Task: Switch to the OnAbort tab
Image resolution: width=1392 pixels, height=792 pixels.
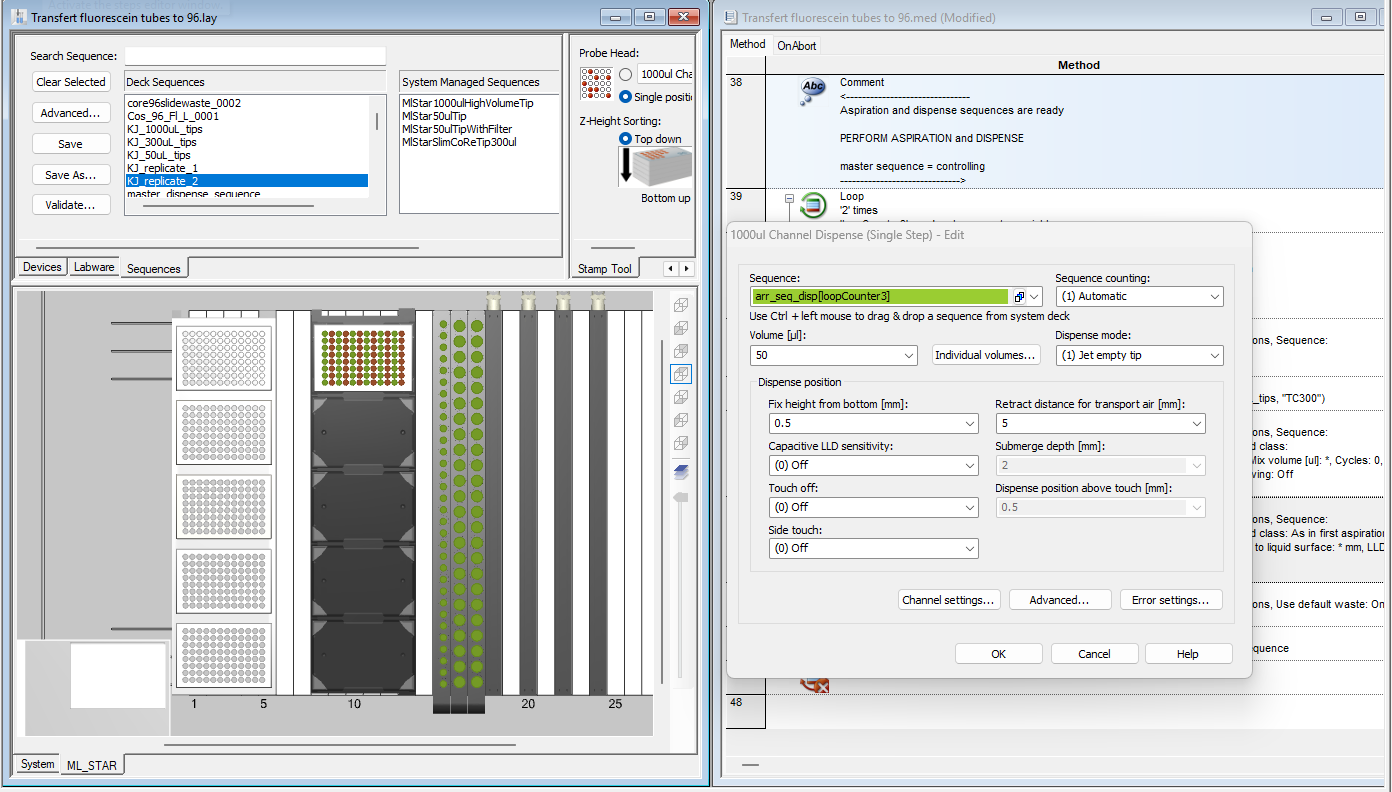Action: pyautogui.click(x=796, y=45)
